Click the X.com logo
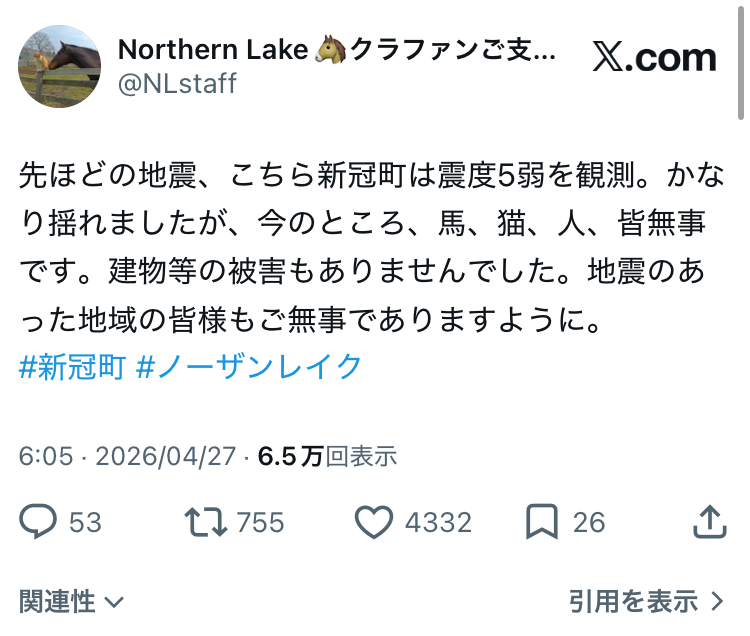Screen dimensions: 750x636 [x=655, y=58]
